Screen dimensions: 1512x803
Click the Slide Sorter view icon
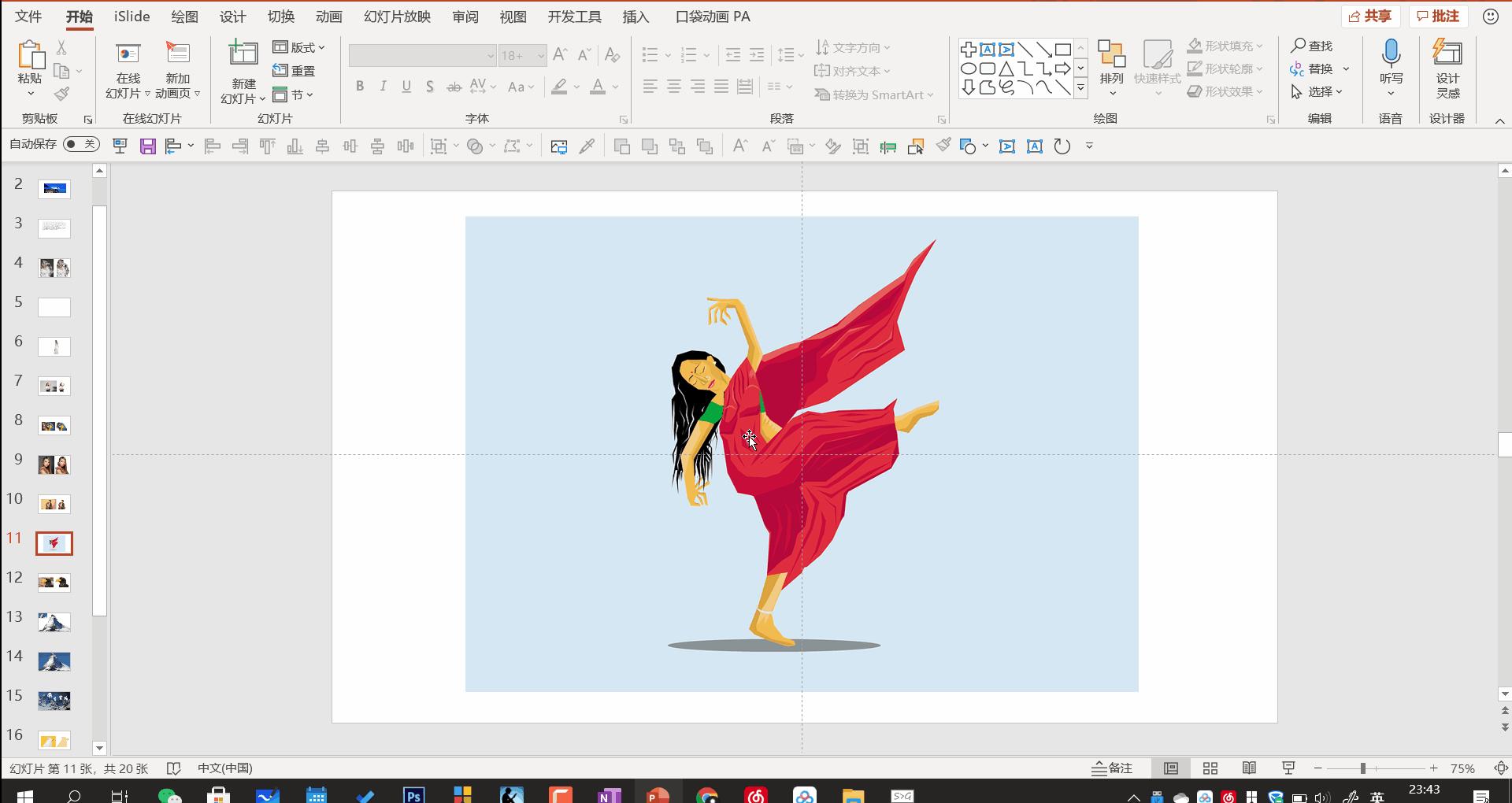pos(1210,768)
